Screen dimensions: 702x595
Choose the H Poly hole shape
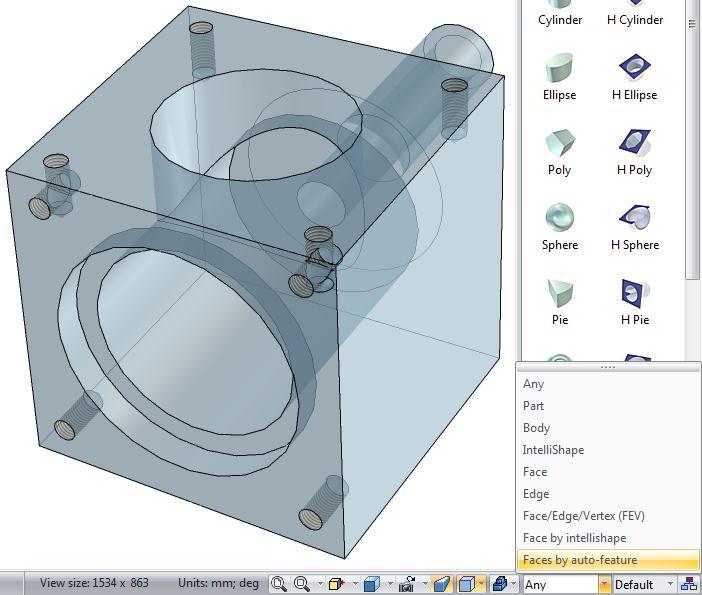(635, 141)
